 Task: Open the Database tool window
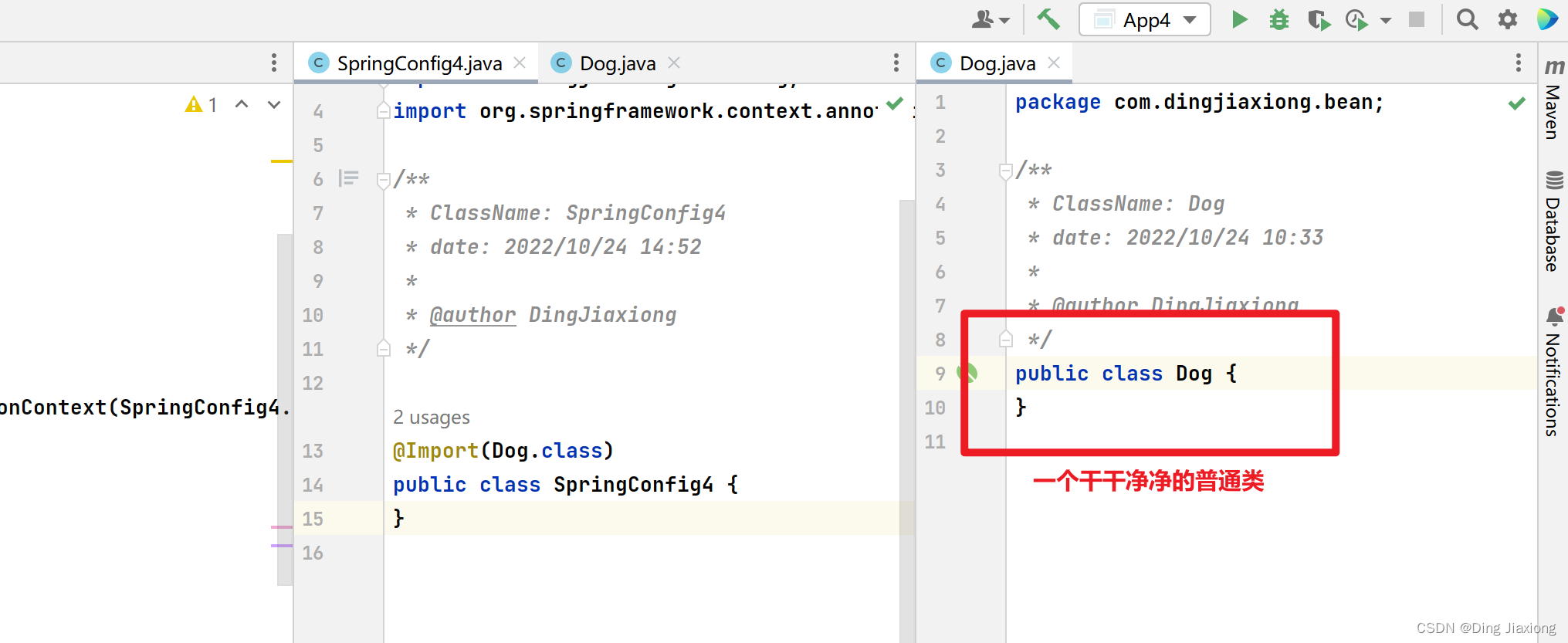[x=1553, y=222]
